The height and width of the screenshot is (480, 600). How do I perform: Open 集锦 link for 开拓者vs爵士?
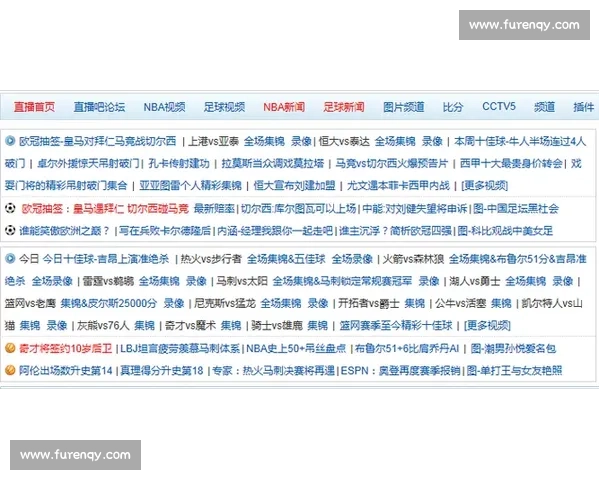click(x=415, y=304)
